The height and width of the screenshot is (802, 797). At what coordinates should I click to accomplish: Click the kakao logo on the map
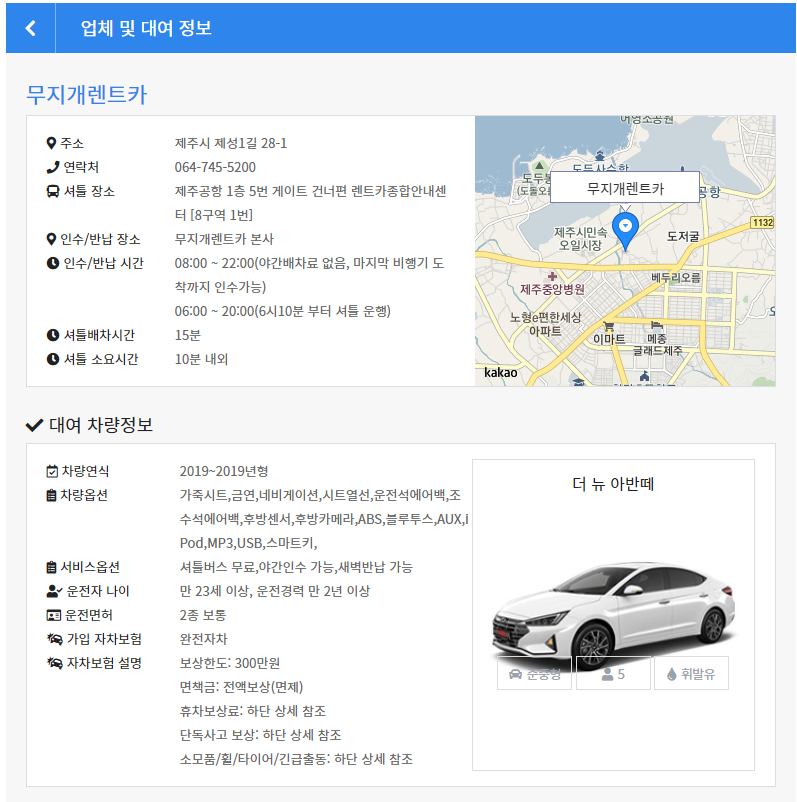[500, 372]
